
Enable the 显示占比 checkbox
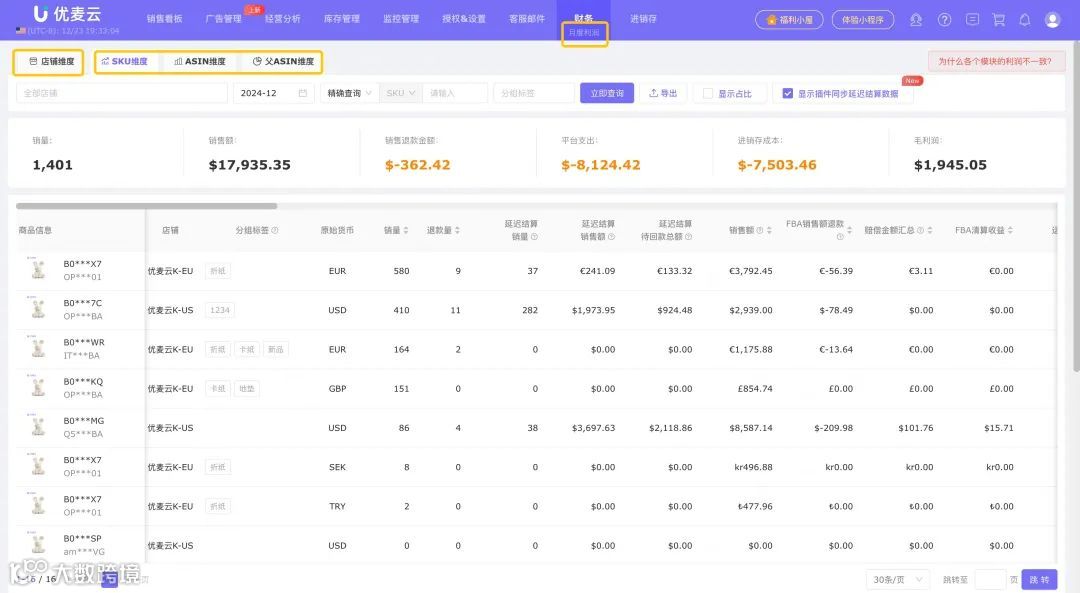coord(707,93)
